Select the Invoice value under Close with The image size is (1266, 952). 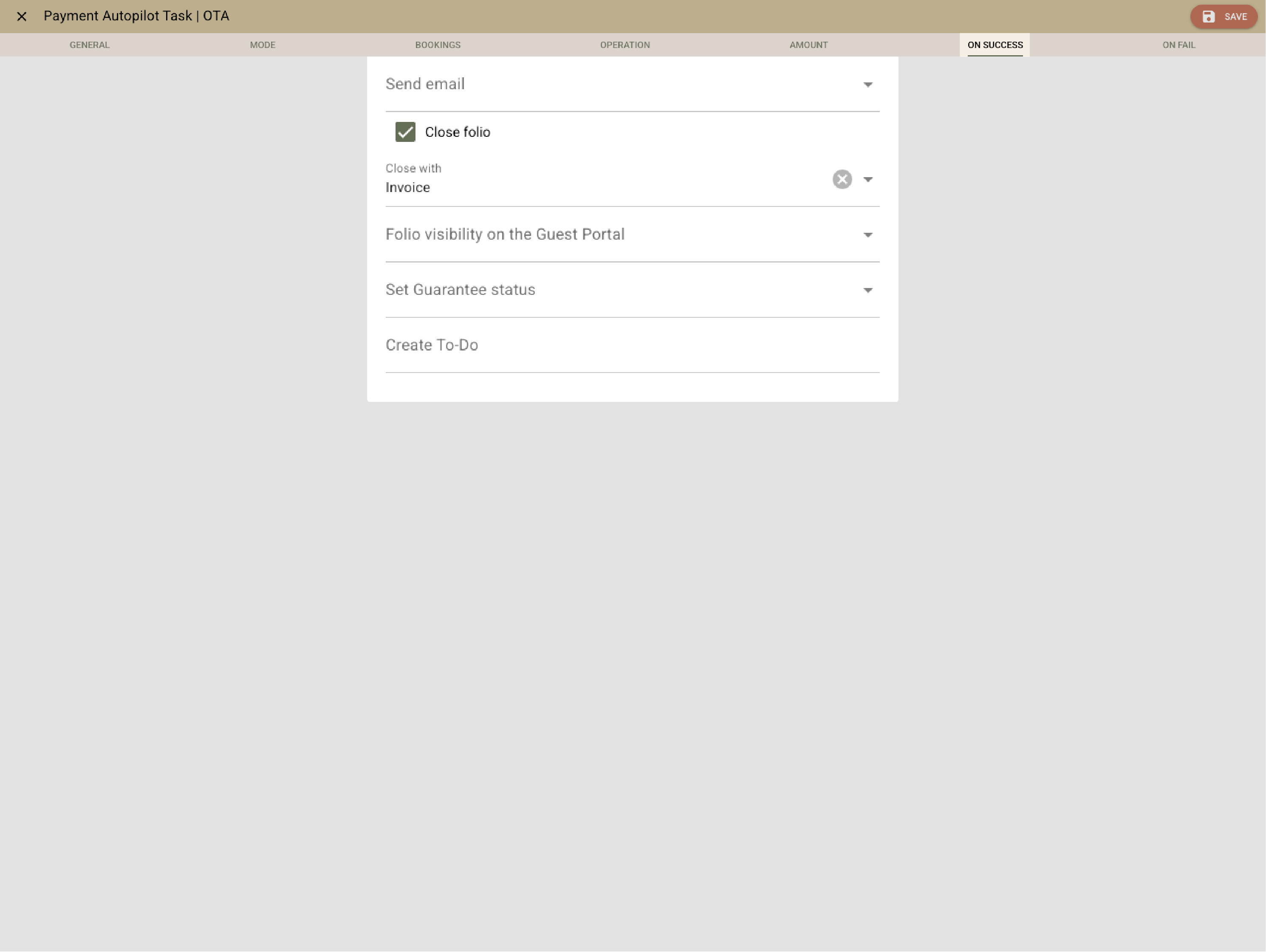407,187
